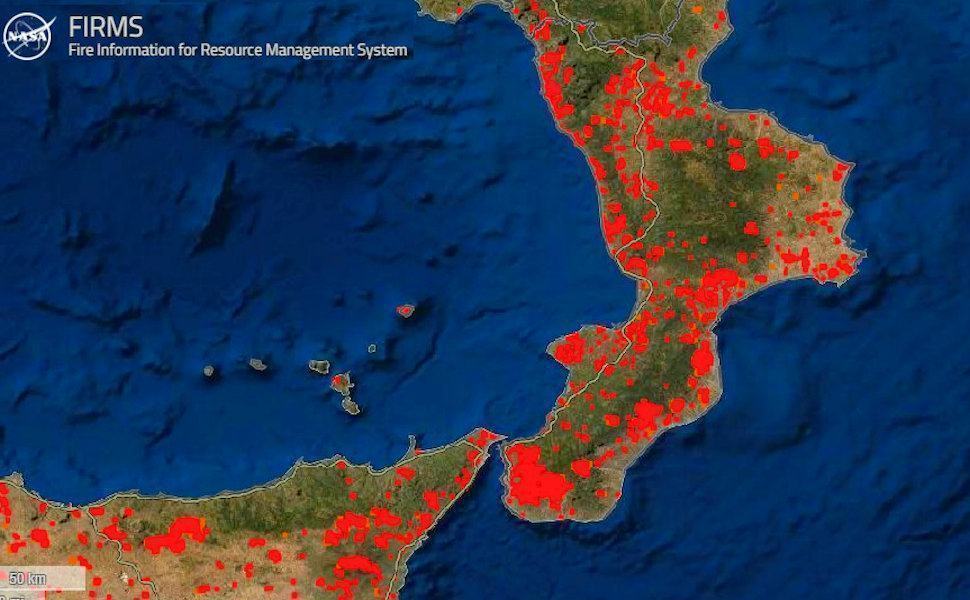Select the fire marker at Sicily's northeastern tip

484,437
